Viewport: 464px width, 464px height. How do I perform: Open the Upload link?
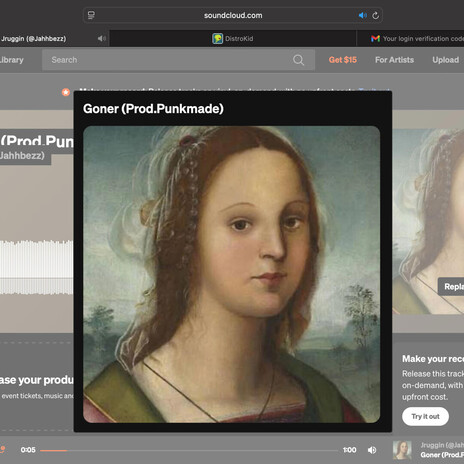click(445, 60)
